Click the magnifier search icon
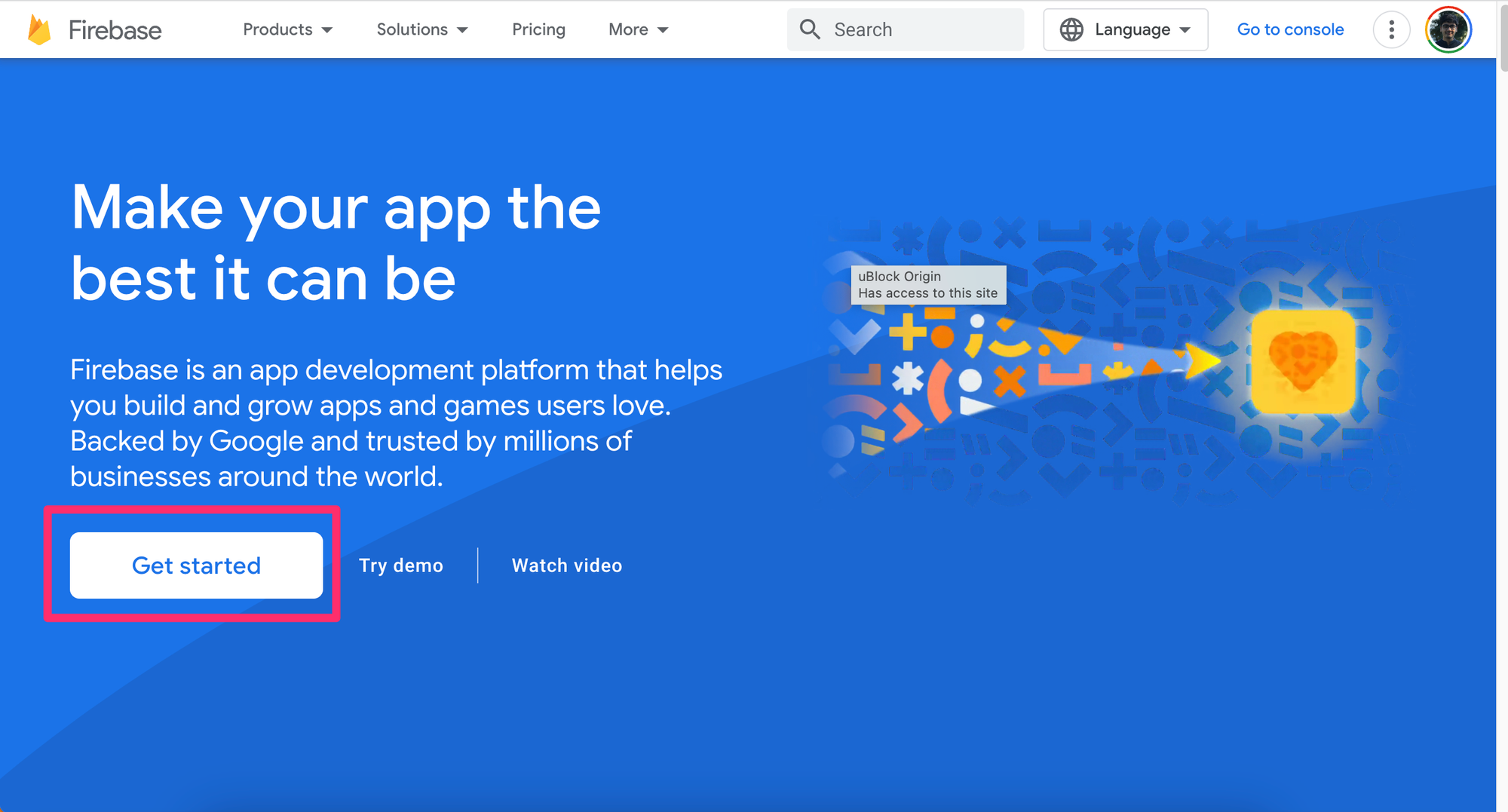Viewport: 1508px width, 812px height. click(810, 29)
